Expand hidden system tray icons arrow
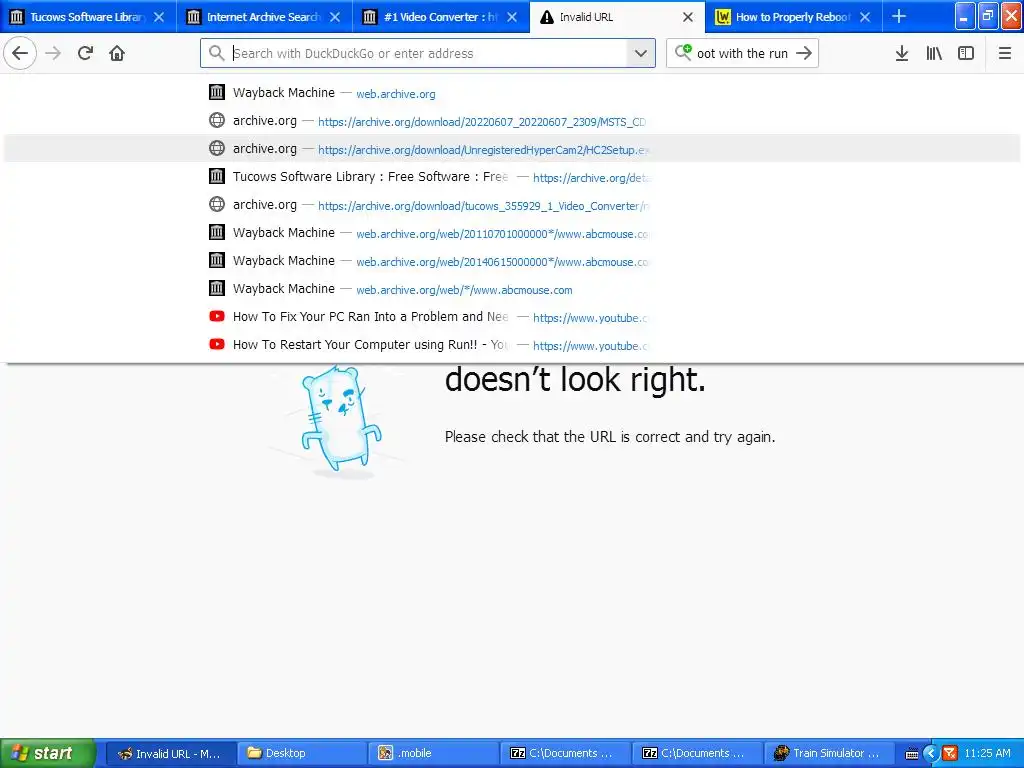Image resolution: width=1024 pixels, height=768 pixels. click(931, 754)
